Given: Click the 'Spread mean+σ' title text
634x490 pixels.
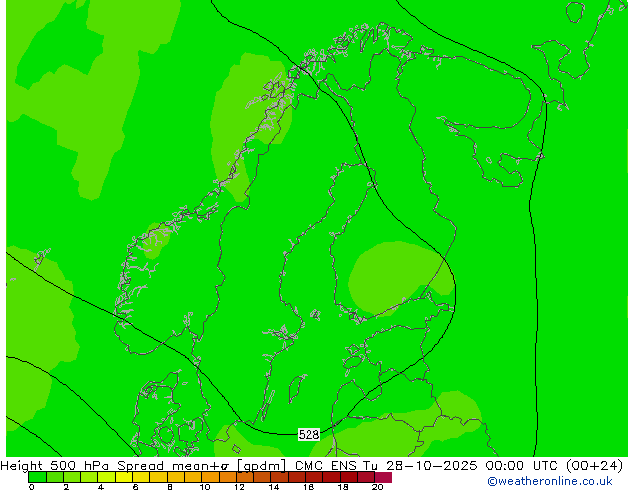Looking at the screenshot, I should point(173,465).
